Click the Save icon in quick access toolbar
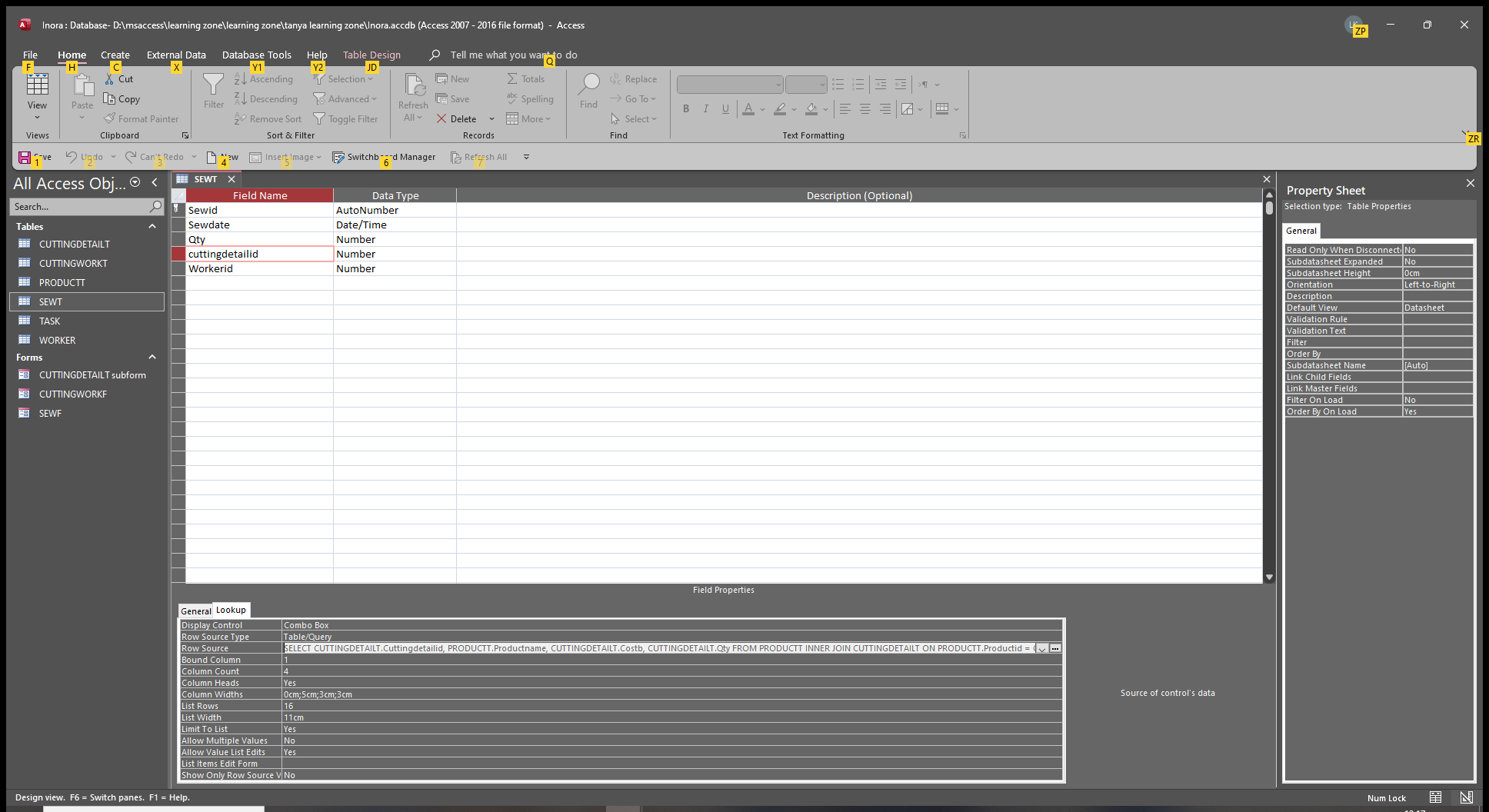This screenshot has height=812, width=1489. (25, 157)
